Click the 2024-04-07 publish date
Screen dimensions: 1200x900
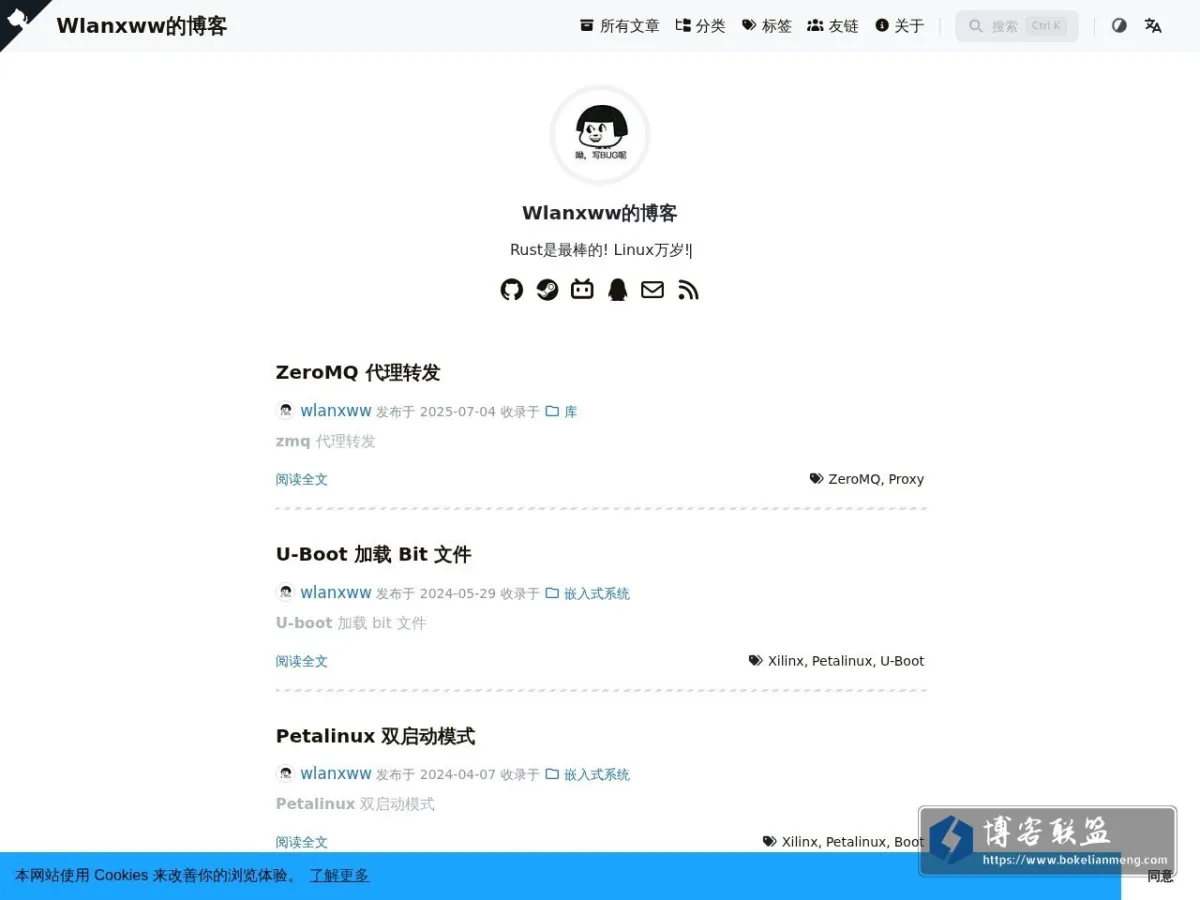tap(458, 774)
